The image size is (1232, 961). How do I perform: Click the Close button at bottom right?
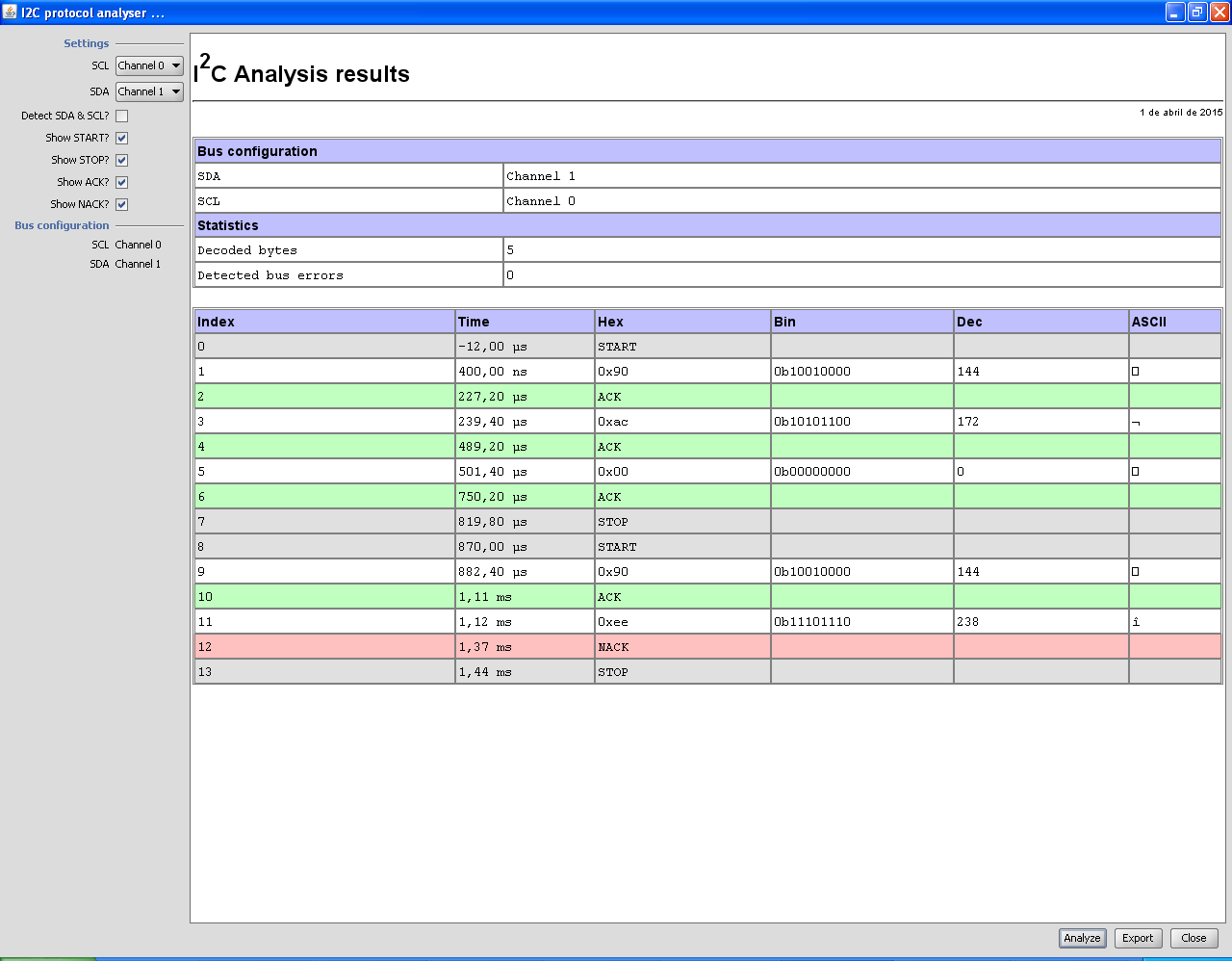click(x=1193, y=938)
